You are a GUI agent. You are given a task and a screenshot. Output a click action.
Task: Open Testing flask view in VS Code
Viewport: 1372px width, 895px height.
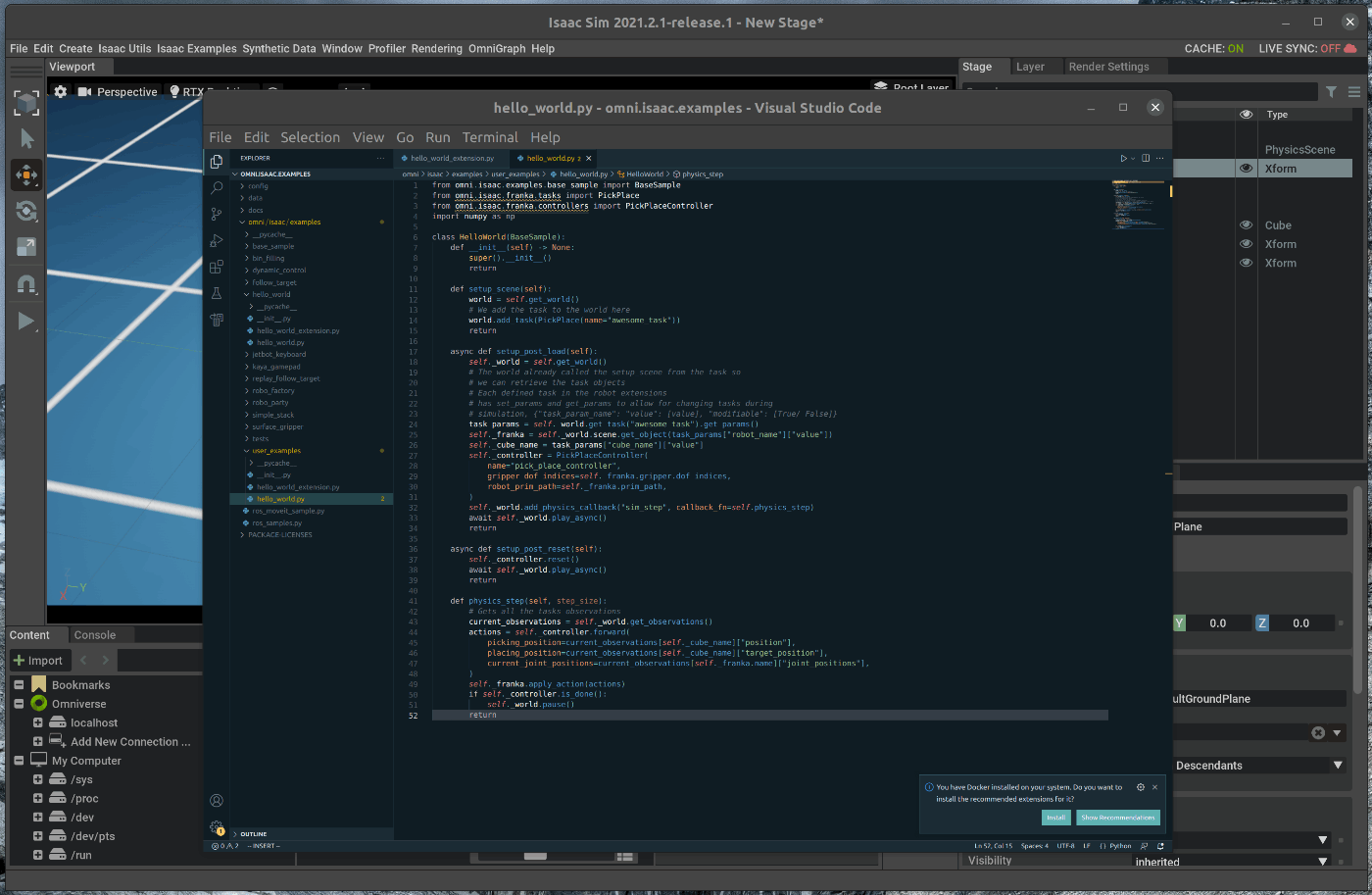[217, 293]
